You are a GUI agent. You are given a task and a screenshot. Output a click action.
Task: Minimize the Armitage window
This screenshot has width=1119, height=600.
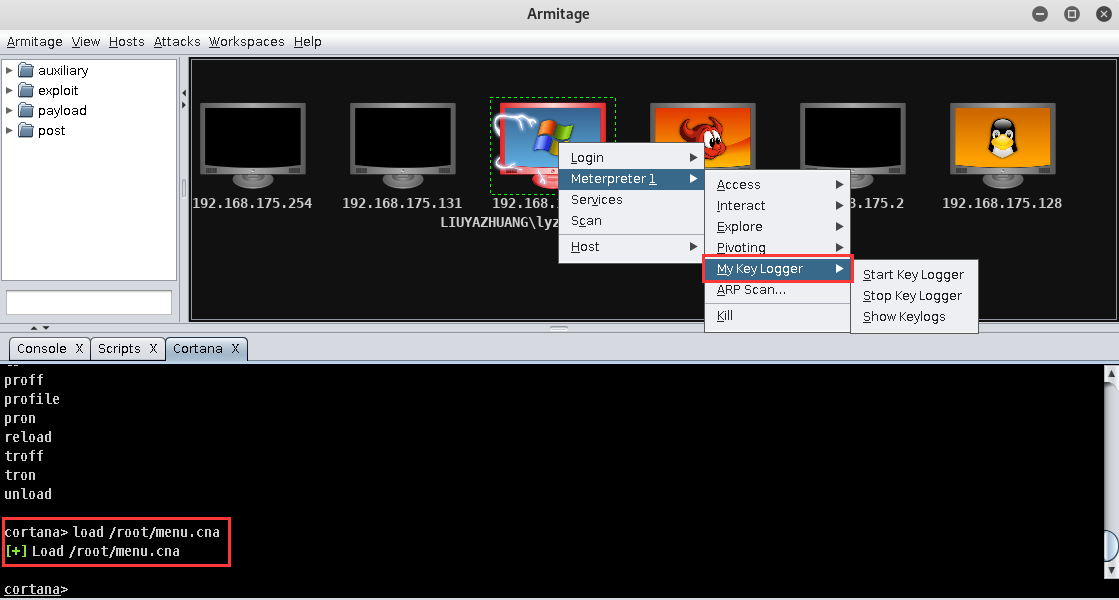coord(1040,14)
